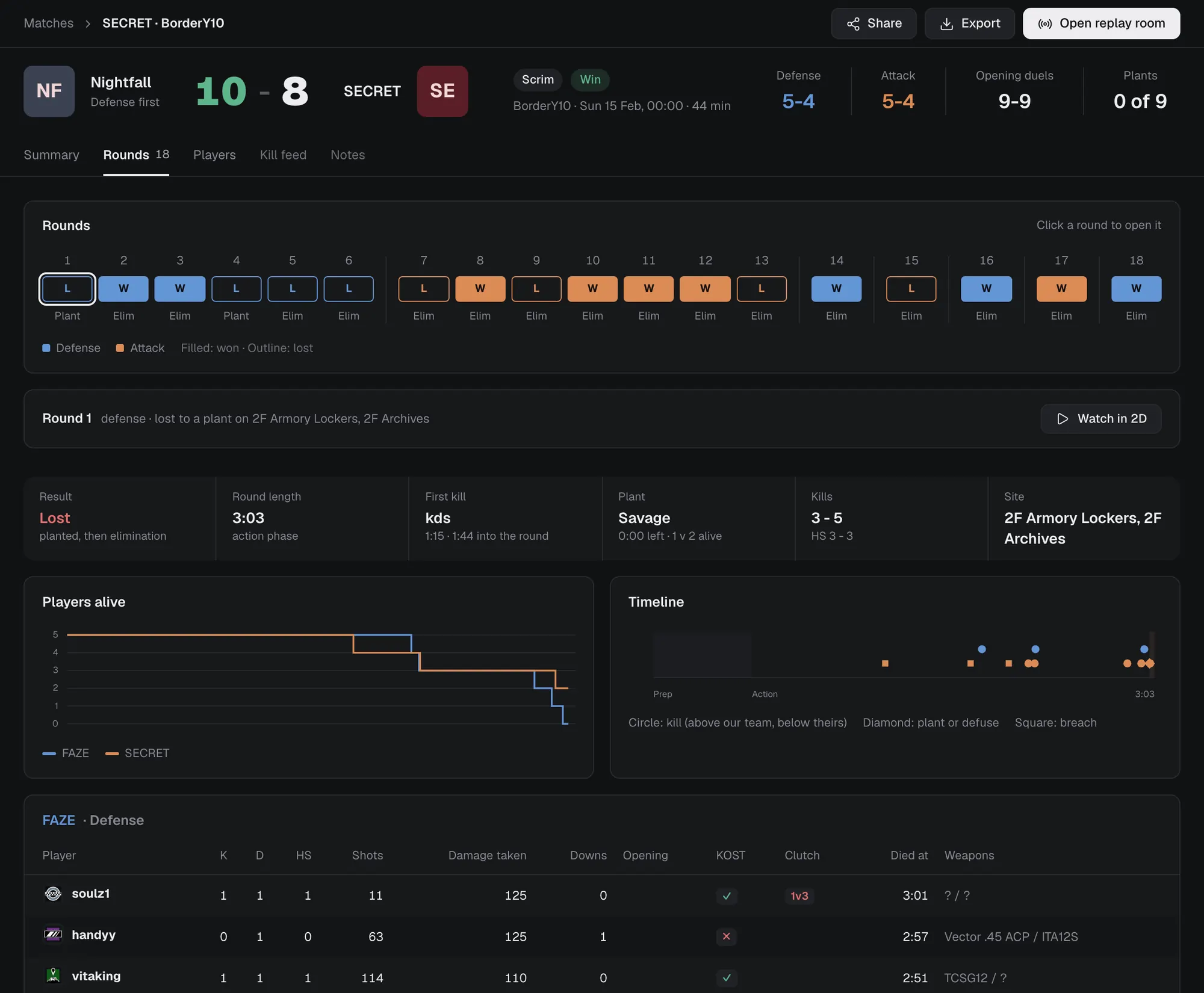Image resolution: width=1204 pixels, height=993 pixels.
Task: Open round 11 win tile
Action: [x=648, y=289]
